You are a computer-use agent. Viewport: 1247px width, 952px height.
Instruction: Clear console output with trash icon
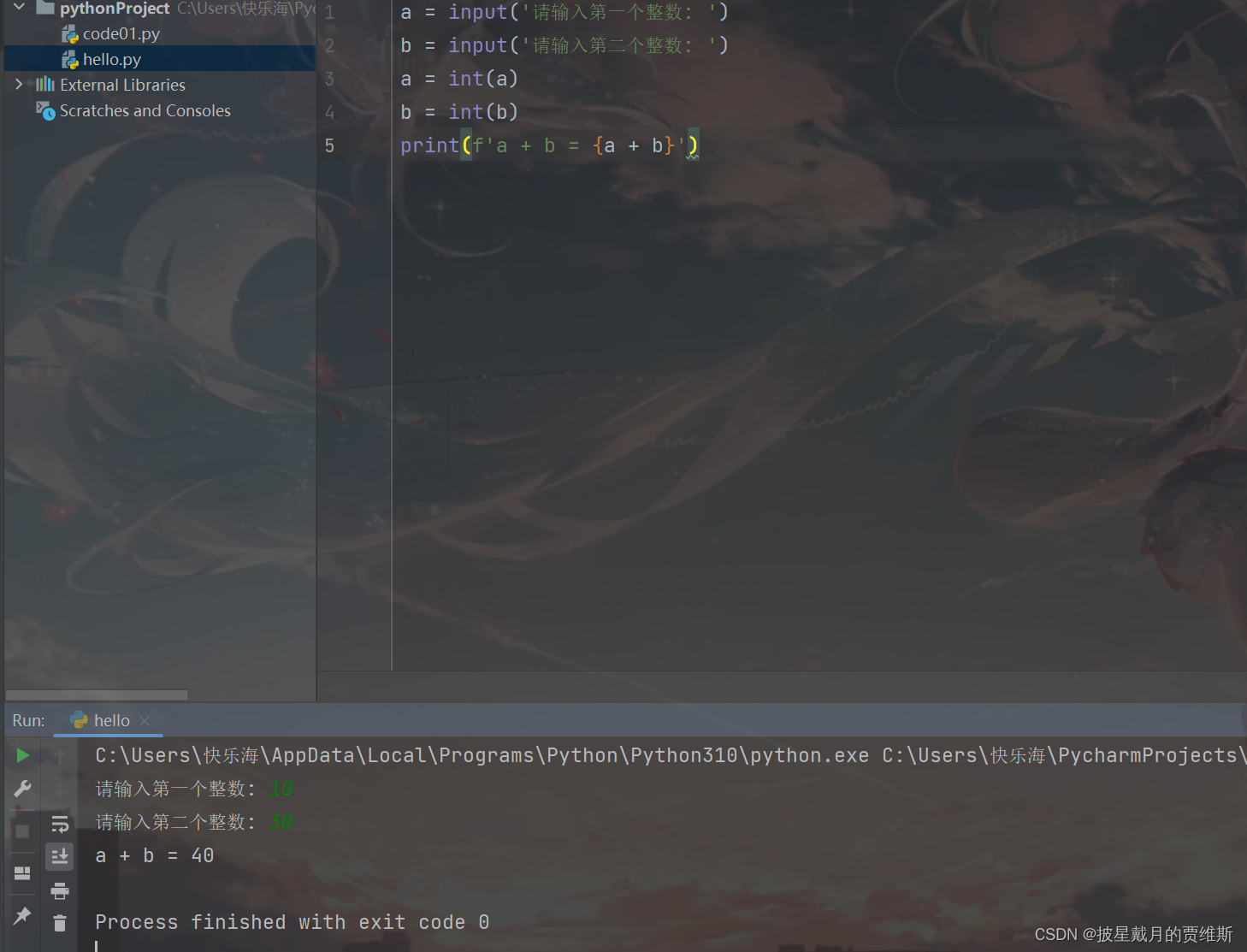60,923
